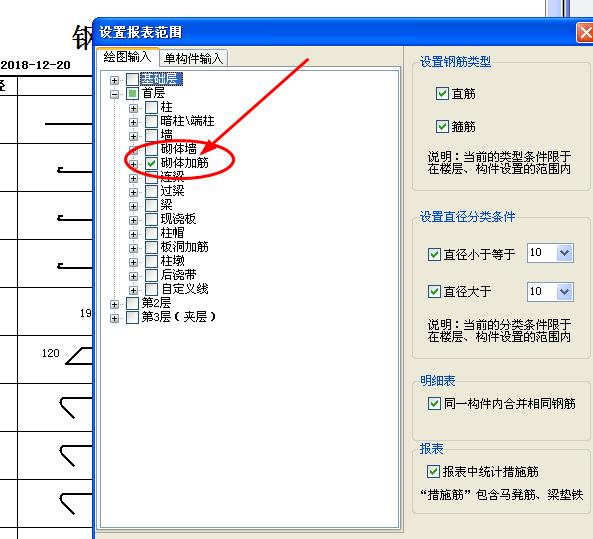The height and width of the screenshot is (539, 593).
Task: Expand the 过梁 tree node
Action: pyautogui.click(x=133, y=192)
